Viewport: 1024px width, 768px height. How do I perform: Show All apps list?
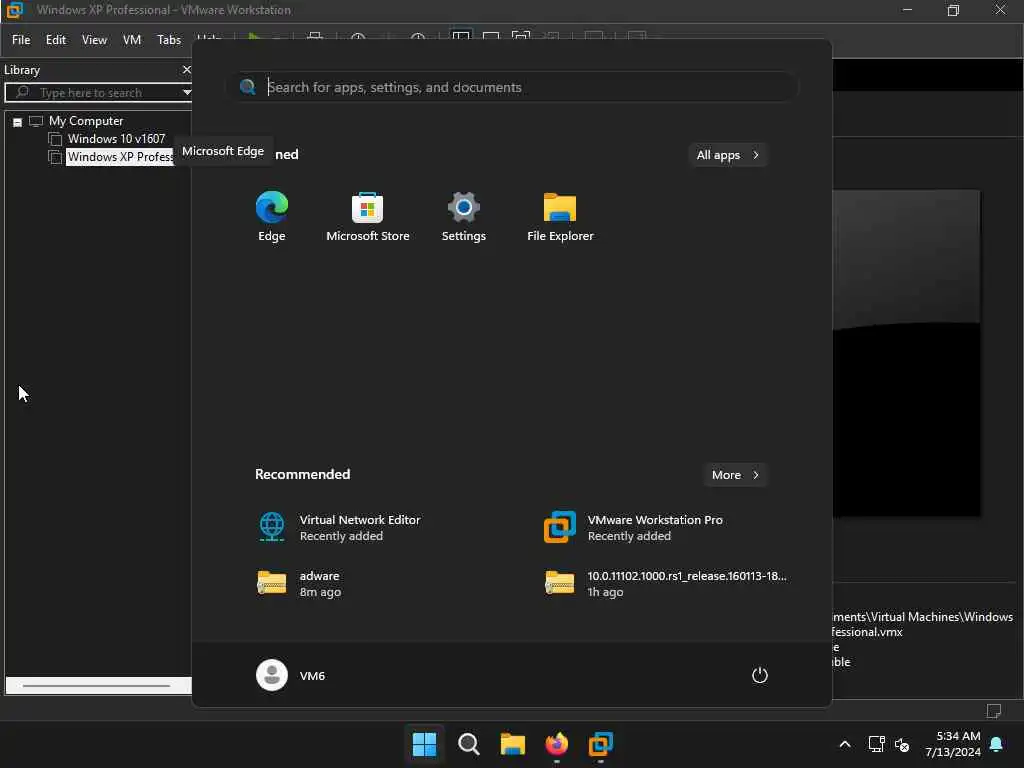728,155
